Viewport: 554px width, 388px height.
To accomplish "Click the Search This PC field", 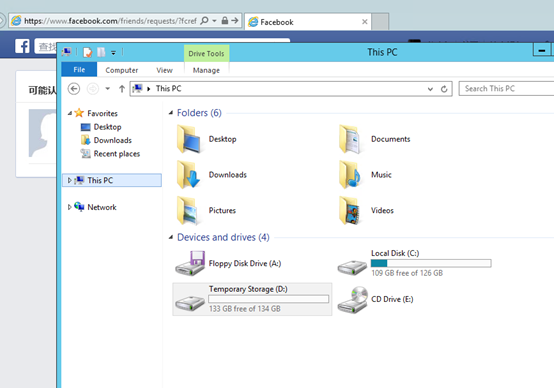I will coord(506,88).
